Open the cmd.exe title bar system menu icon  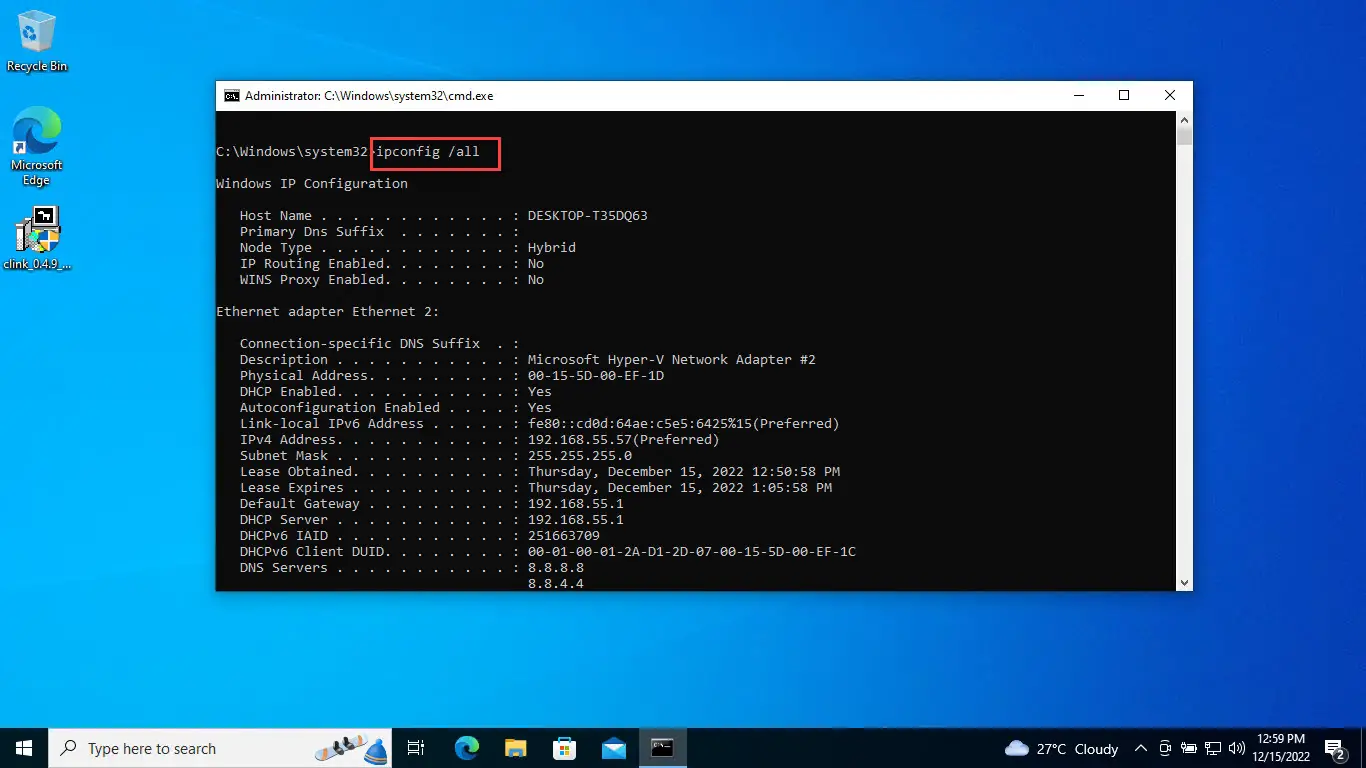click(x=231, y=96)
